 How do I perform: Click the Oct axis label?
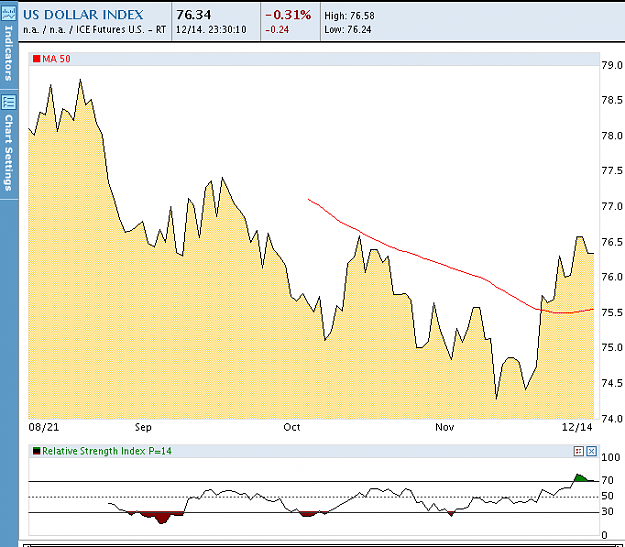pyautogui.click(x=292, y=427)
